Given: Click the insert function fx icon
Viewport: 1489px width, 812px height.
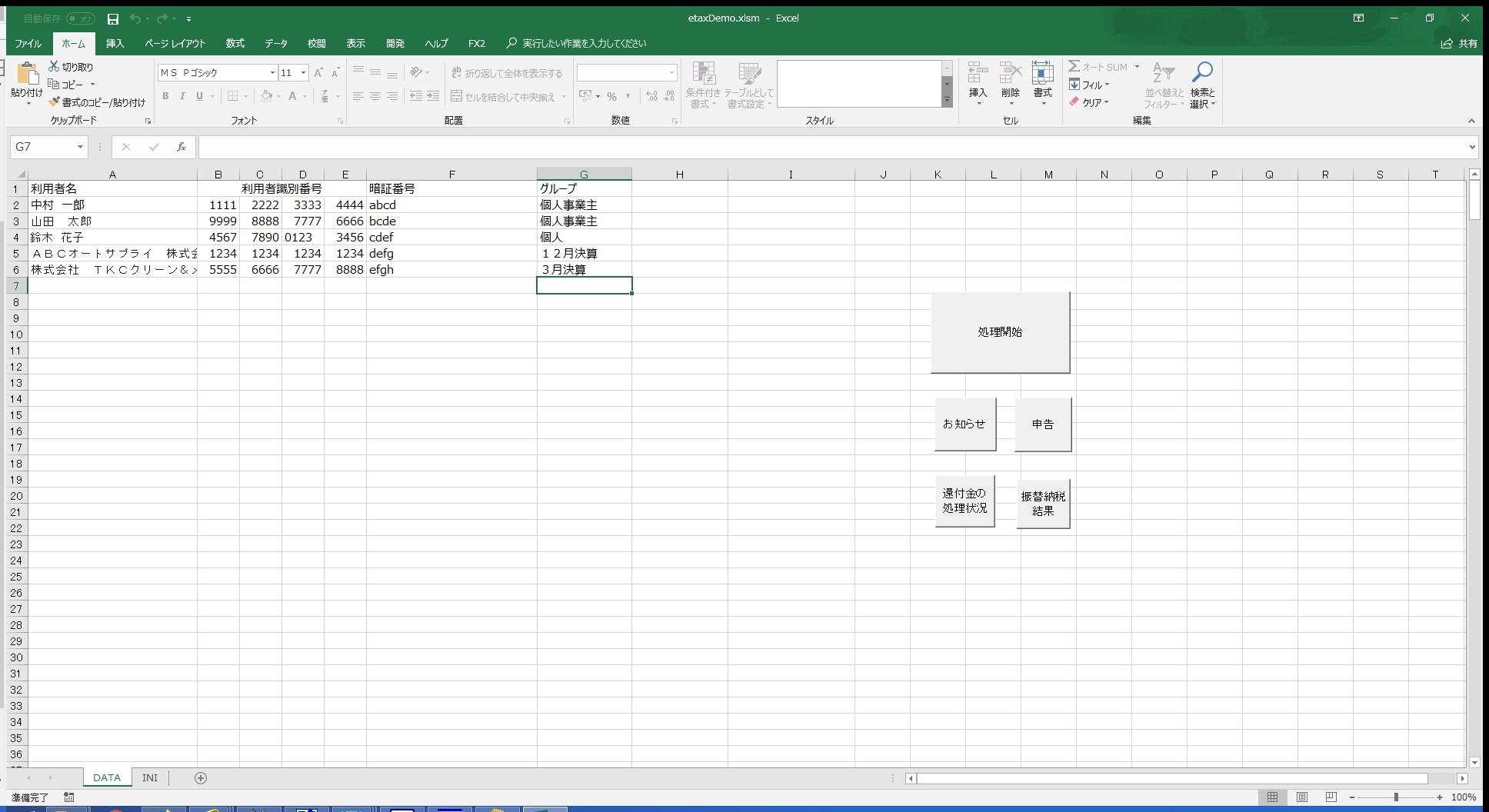Looking at the screenshot, I should coord(182,147).
